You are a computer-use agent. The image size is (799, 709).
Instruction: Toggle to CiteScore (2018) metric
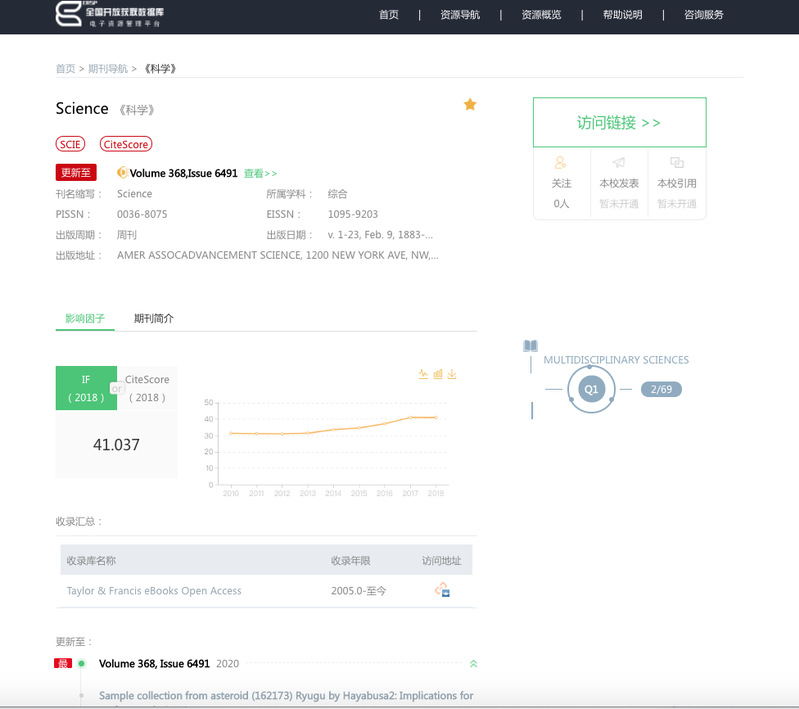point(147,388)
